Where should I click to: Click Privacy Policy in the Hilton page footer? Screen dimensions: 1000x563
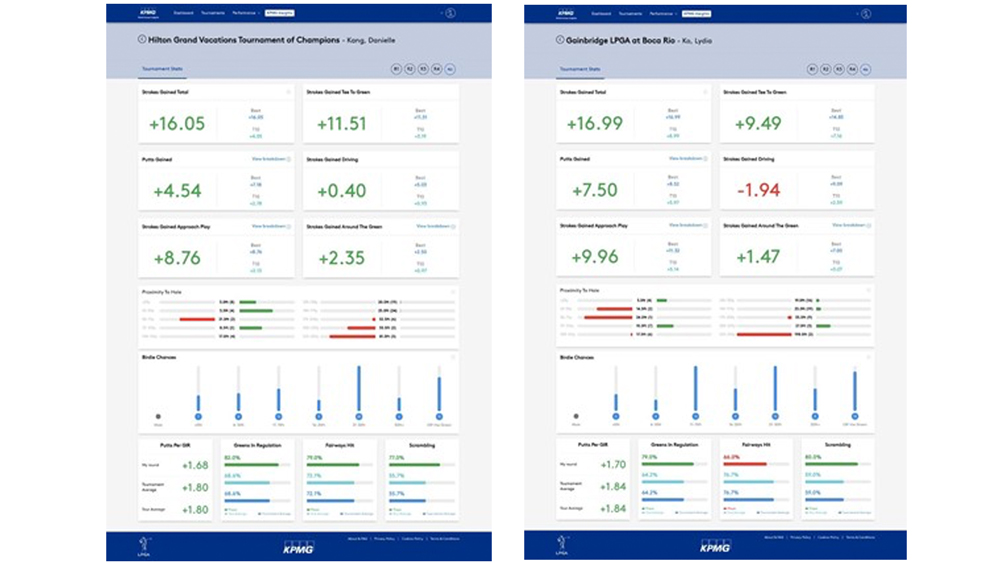(385, 539)
